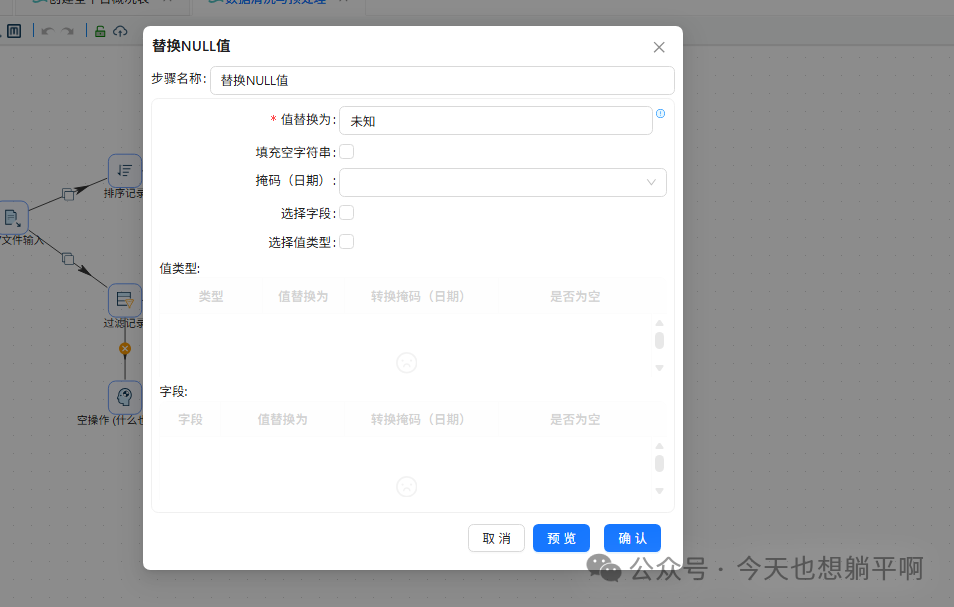The width and height of the screenshot is (954, 607).
Task: Click the empty-data face icon in the 字段 table
Action: tap(406, 486)
